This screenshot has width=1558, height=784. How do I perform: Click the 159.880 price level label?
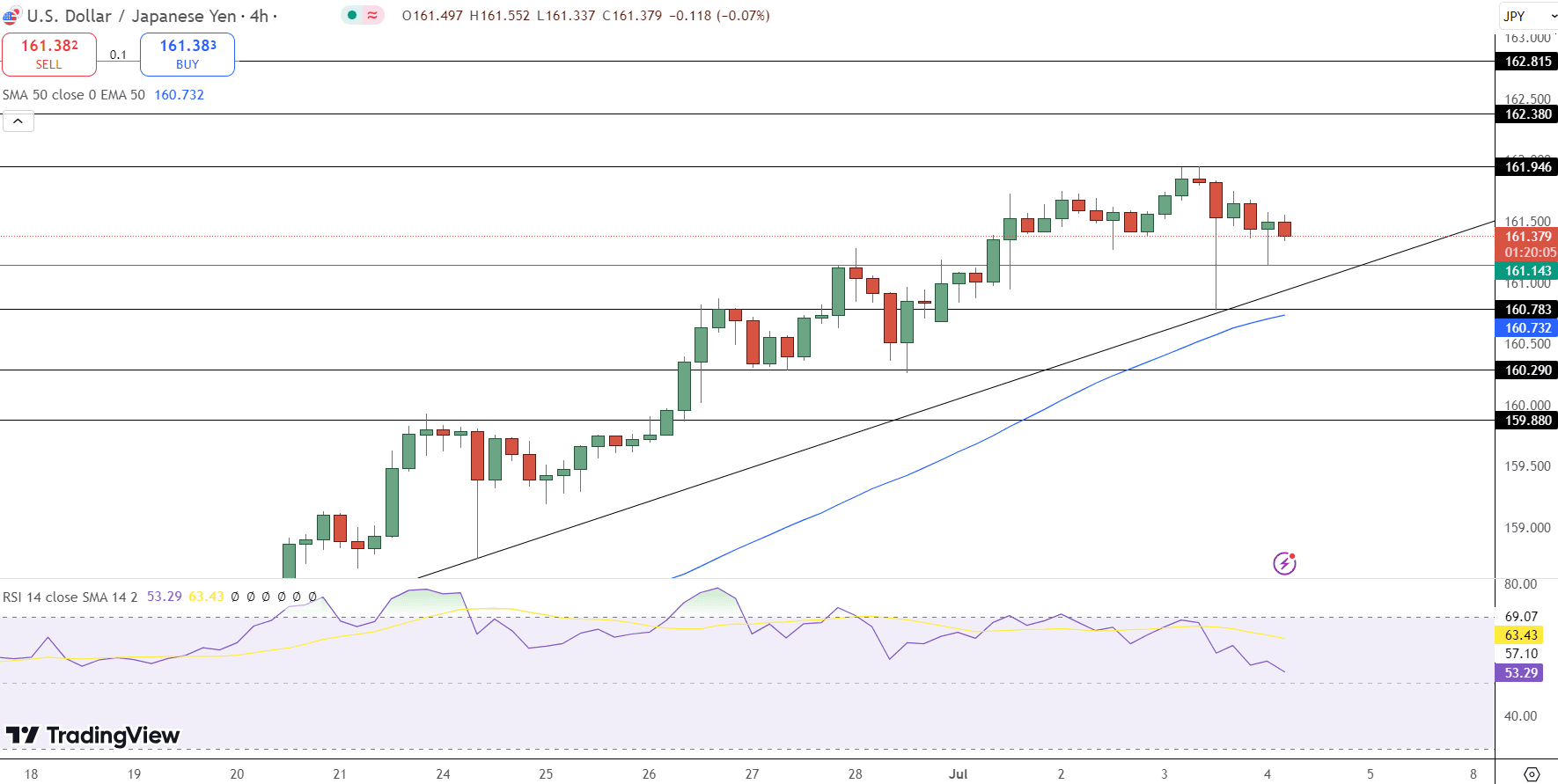pos(1527,421)
